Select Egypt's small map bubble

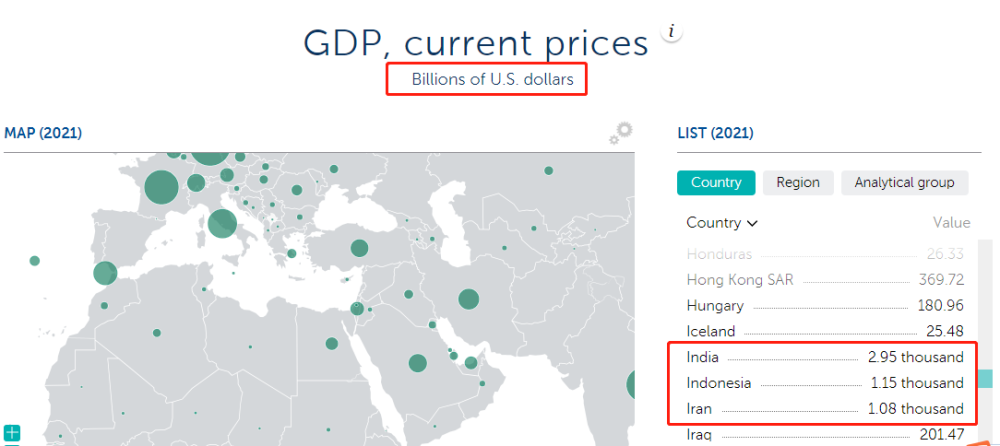332,343
